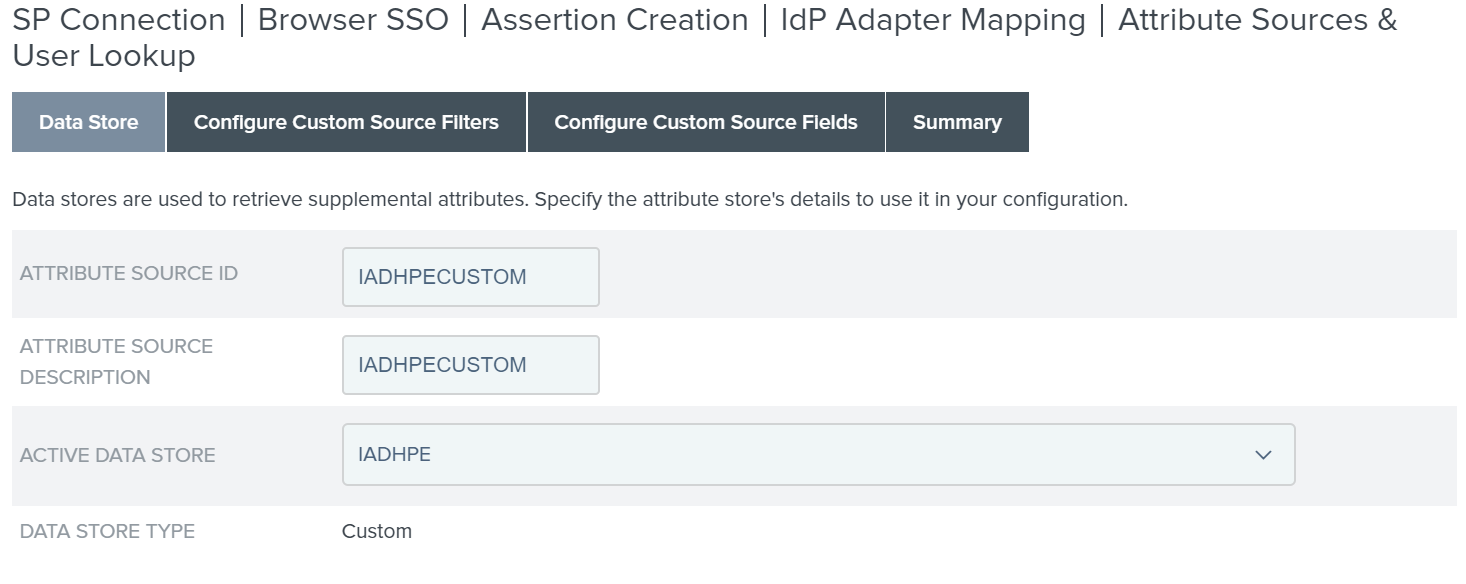Viewport: 1466px width, 584px height.
Task: Click the ATTRIBUTE SOURCE DESCRIPTION label
Action: tap(116, 361)
